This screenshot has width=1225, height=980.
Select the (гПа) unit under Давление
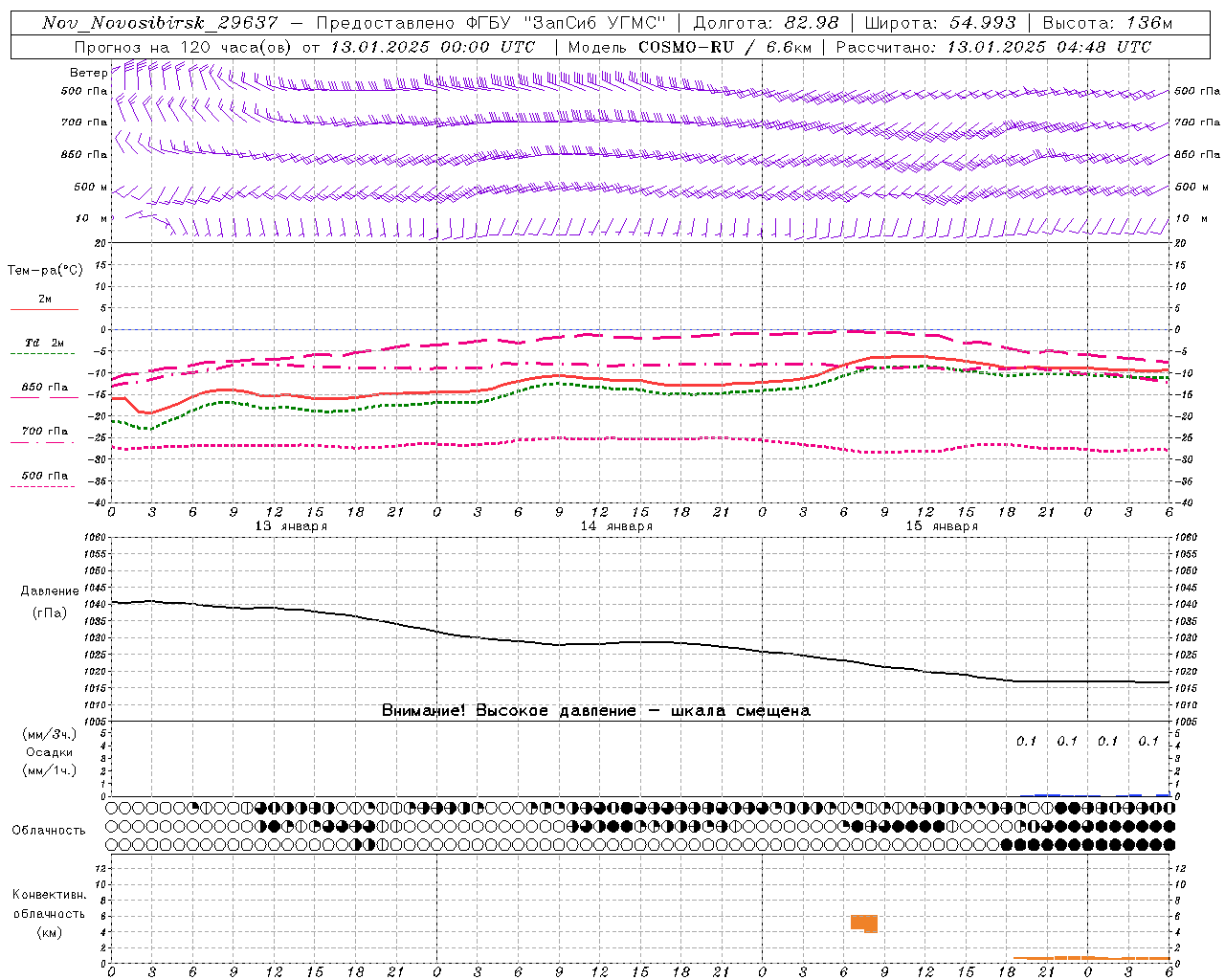coord(50,613)
